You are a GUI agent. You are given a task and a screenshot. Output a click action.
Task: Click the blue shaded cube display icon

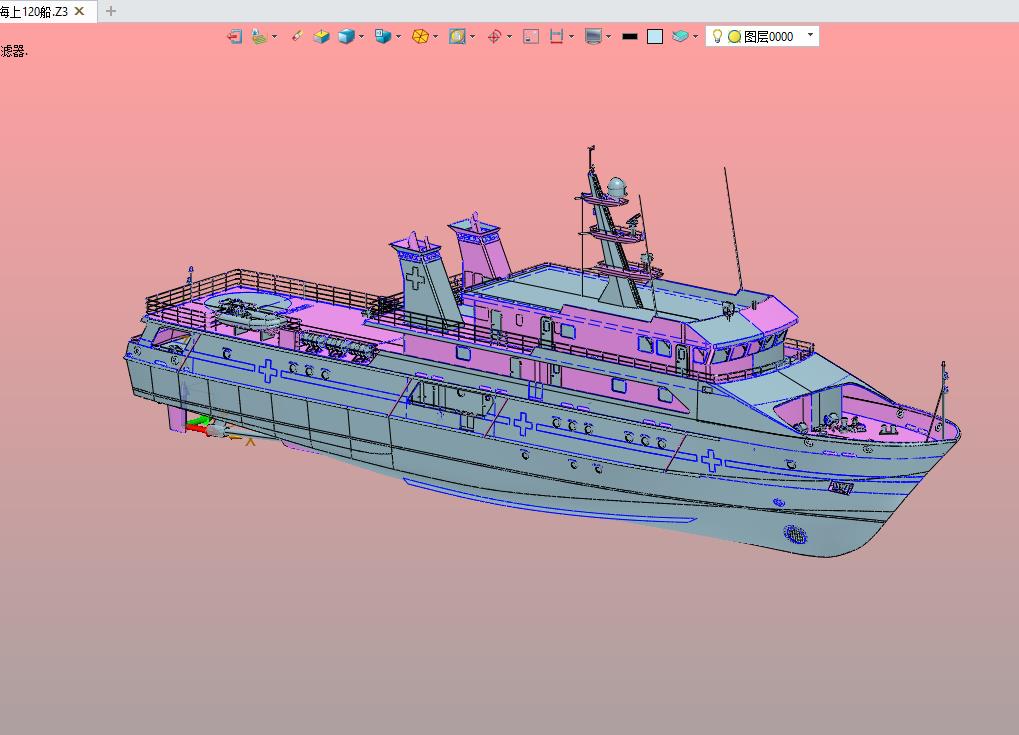[x=346, y=36]
